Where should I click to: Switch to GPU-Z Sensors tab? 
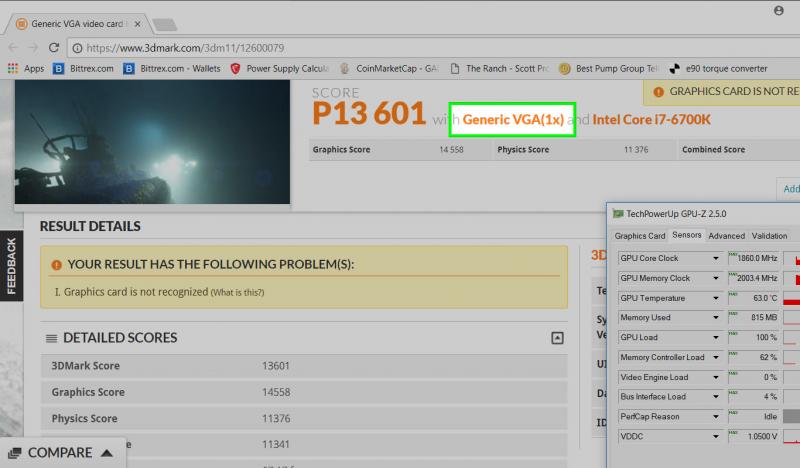[687, 235]
